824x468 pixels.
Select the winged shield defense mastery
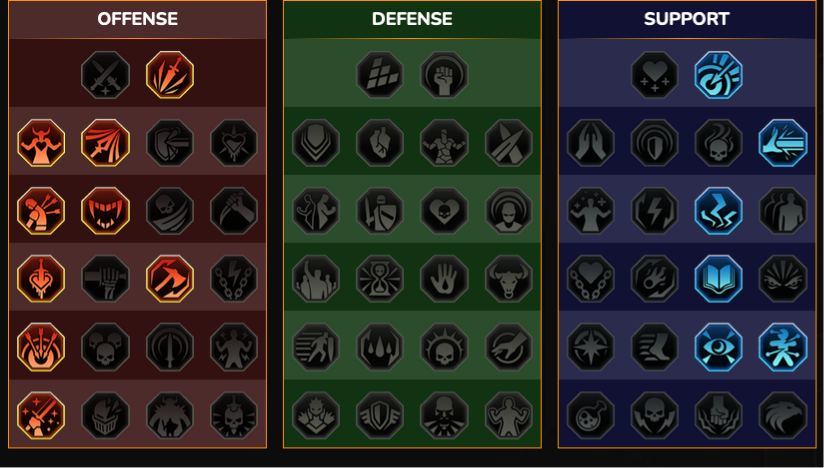380,415
